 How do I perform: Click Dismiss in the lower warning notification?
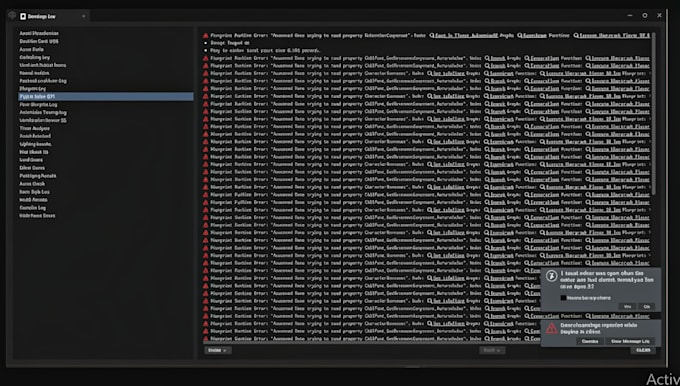pyautogui.click(x=590, y=341)
